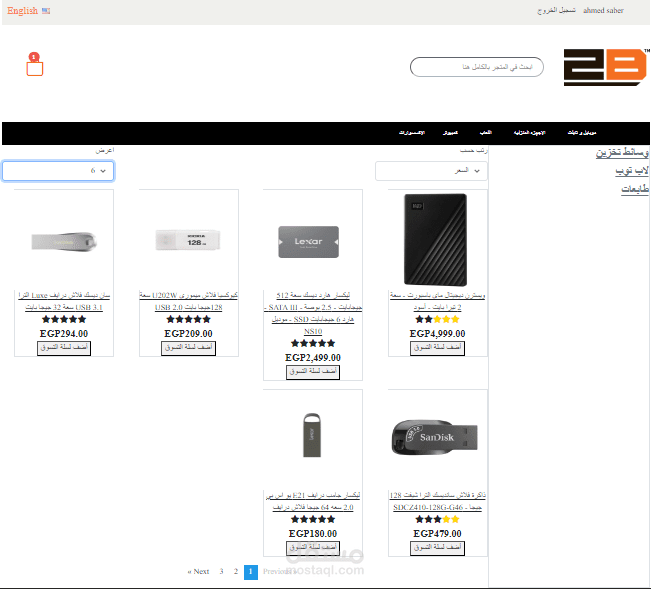Click star rating of EGP180.00 product
Screen dimensions: 651x589
pos(313,519)
